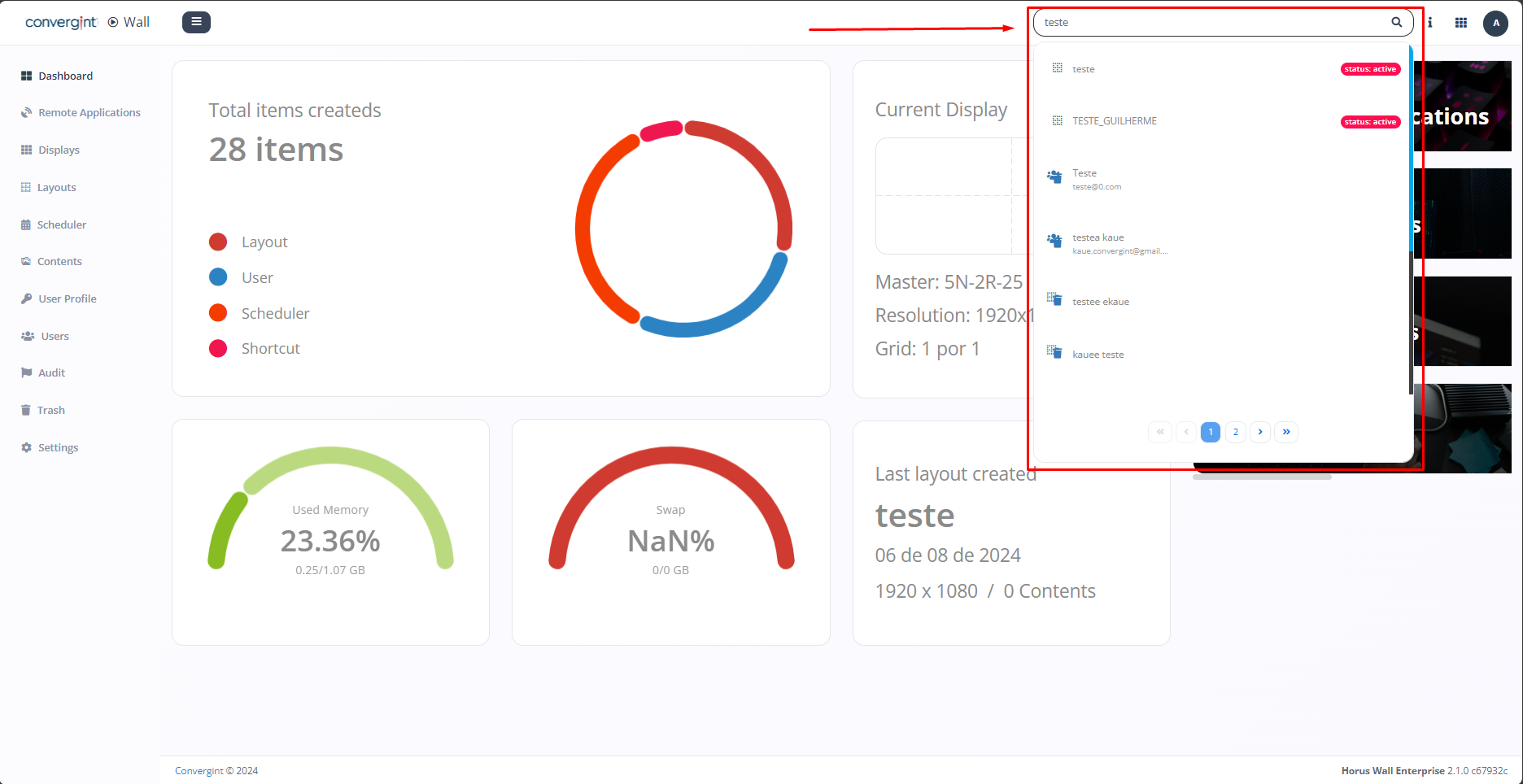Click the Trash bin sidebar icon
This screenshot has width=1523, height=784.
point(26,411)
